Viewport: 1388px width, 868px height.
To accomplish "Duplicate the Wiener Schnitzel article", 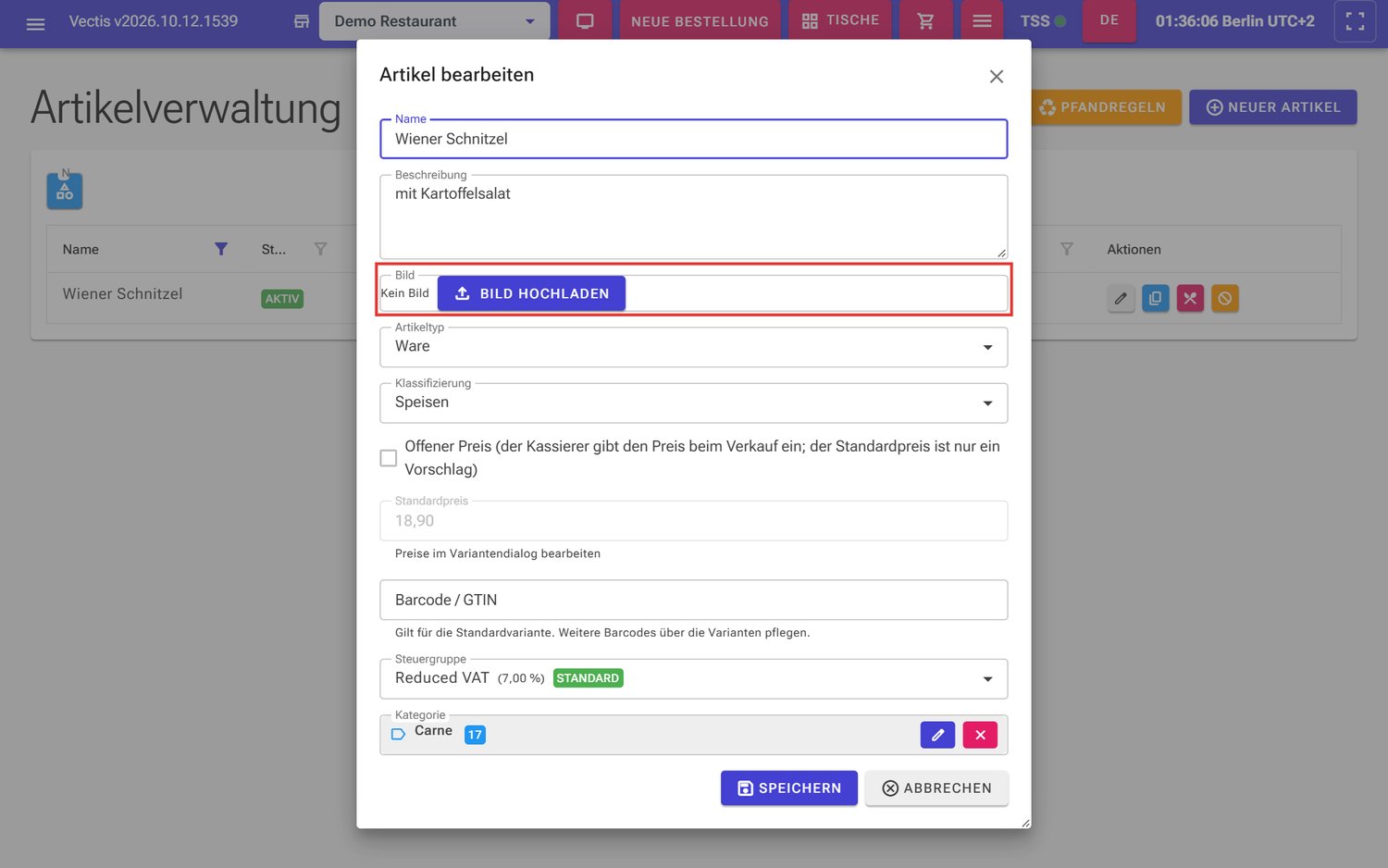I will pyautogui.click(x=1155, y=298).
